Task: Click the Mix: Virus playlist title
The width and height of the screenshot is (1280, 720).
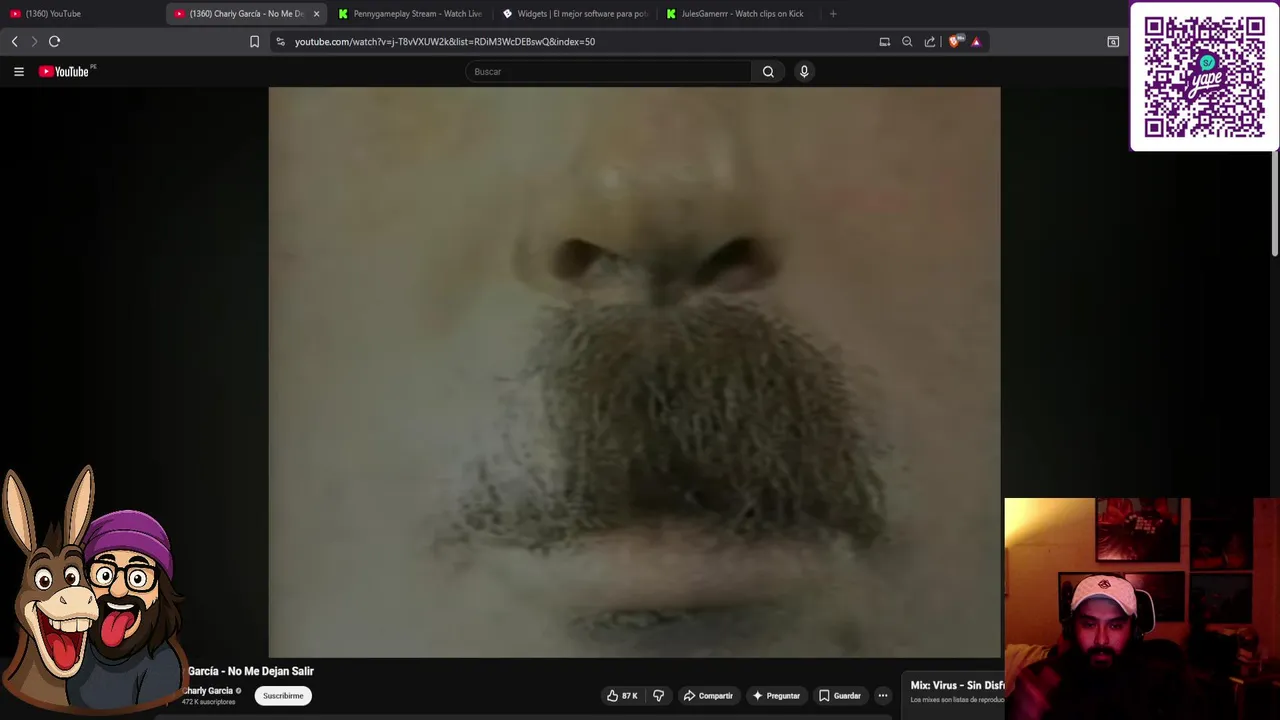Action: [x=957, y=685]
